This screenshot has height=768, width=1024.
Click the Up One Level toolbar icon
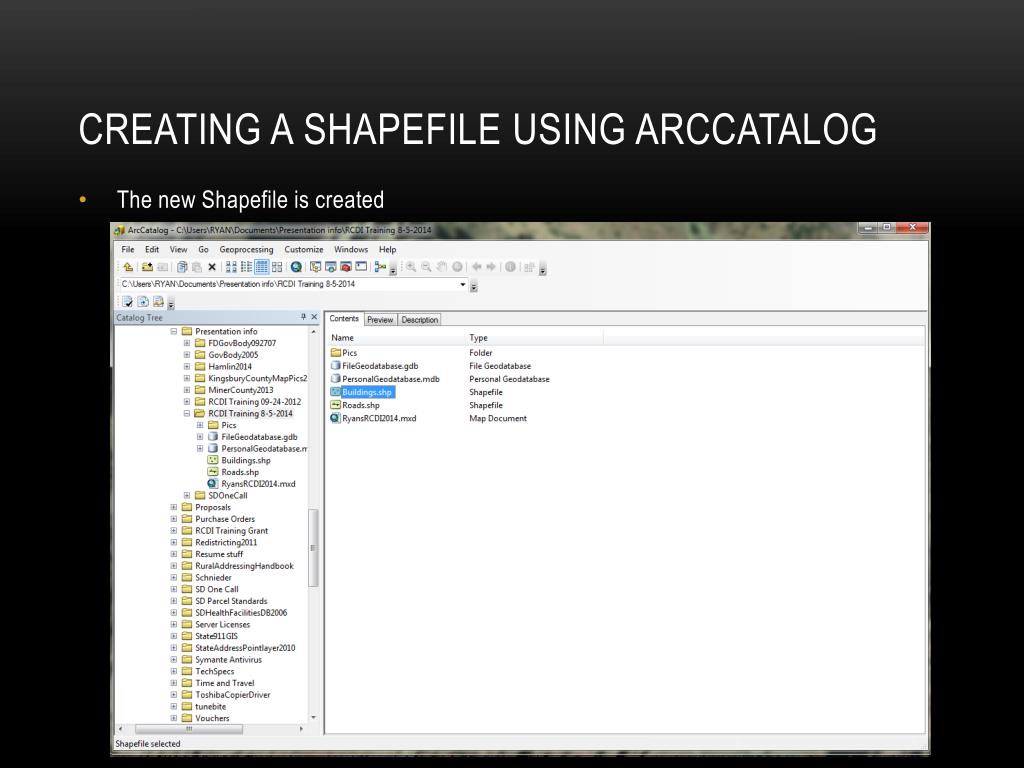point(128,266)
